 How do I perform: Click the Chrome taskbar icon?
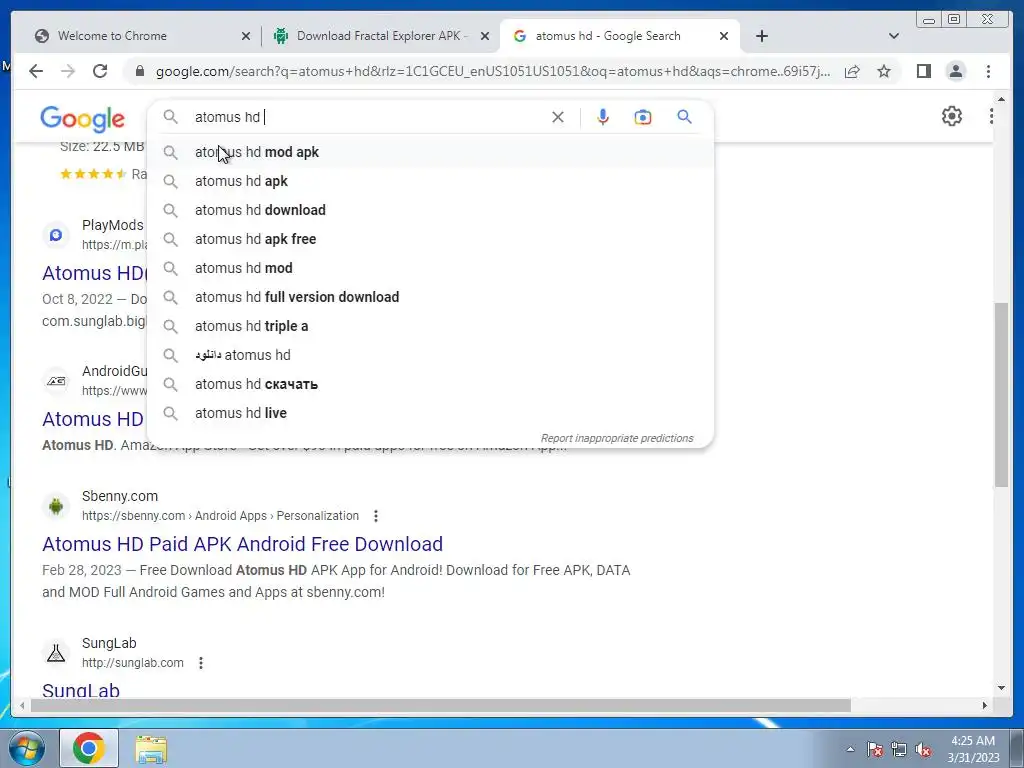click(x=89, y=748)
